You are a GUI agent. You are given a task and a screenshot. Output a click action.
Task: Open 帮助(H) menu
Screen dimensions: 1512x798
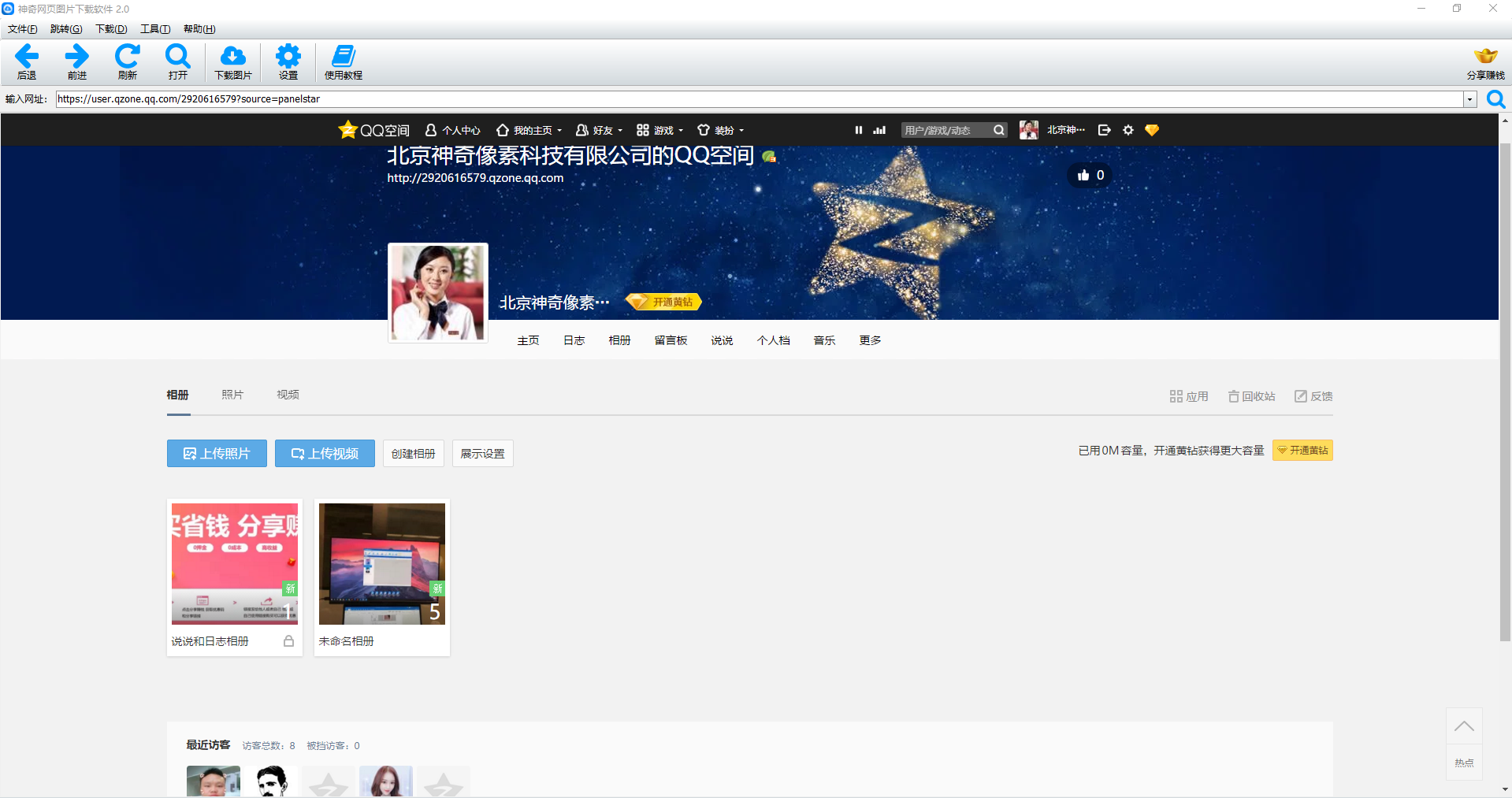pos(199,29)
